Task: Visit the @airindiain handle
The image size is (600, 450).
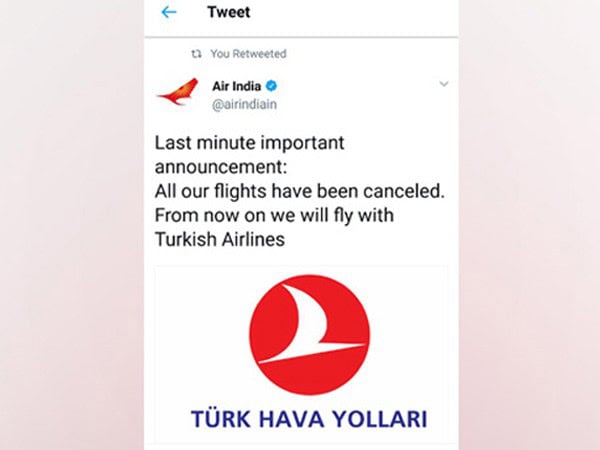Action: tap(245, 104)
